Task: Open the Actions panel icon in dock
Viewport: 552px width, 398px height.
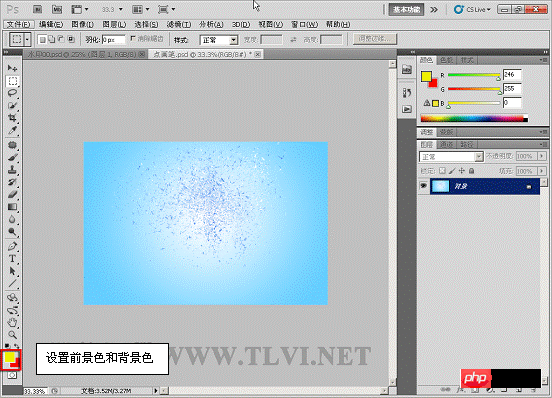Action: pos(407,109)
